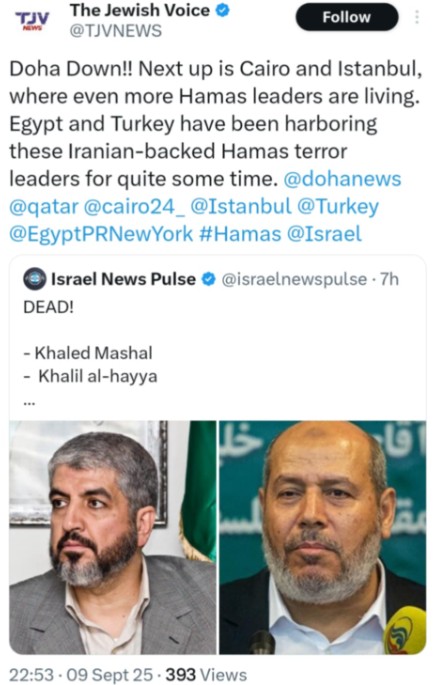
Task: Open The Jewish Voice display name
Action: click(x=140, y=10)
